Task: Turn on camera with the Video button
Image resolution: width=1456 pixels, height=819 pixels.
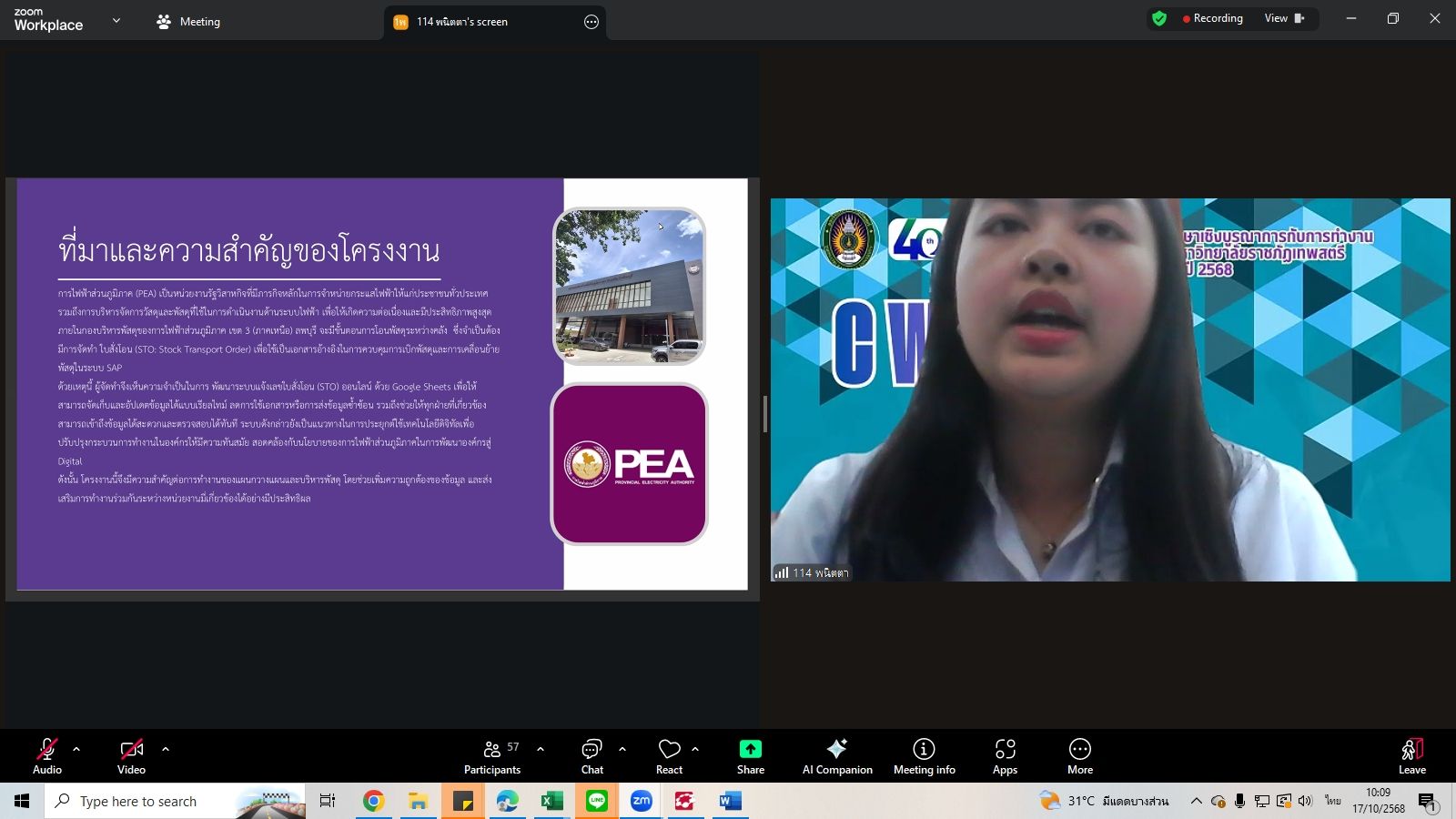Action: [131, 755]
